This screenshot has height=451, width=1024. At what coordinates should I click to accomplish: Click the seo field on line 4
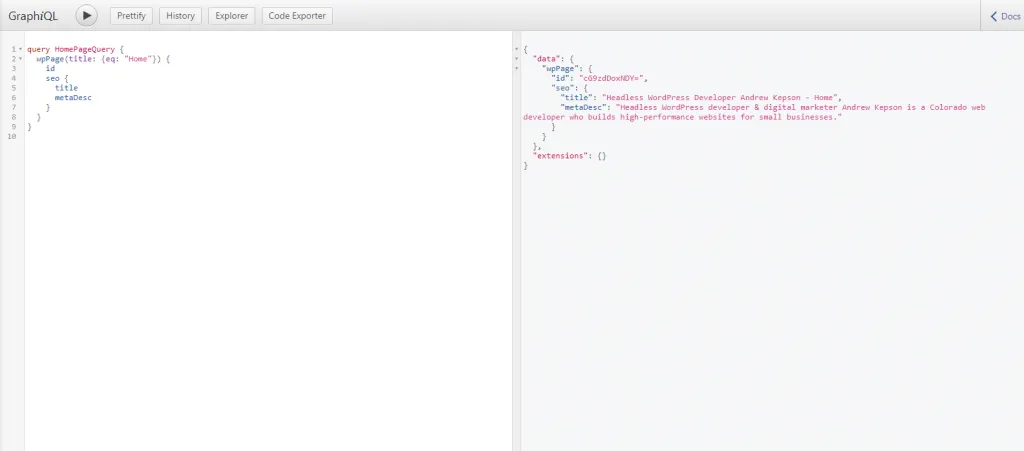[52, 78]
